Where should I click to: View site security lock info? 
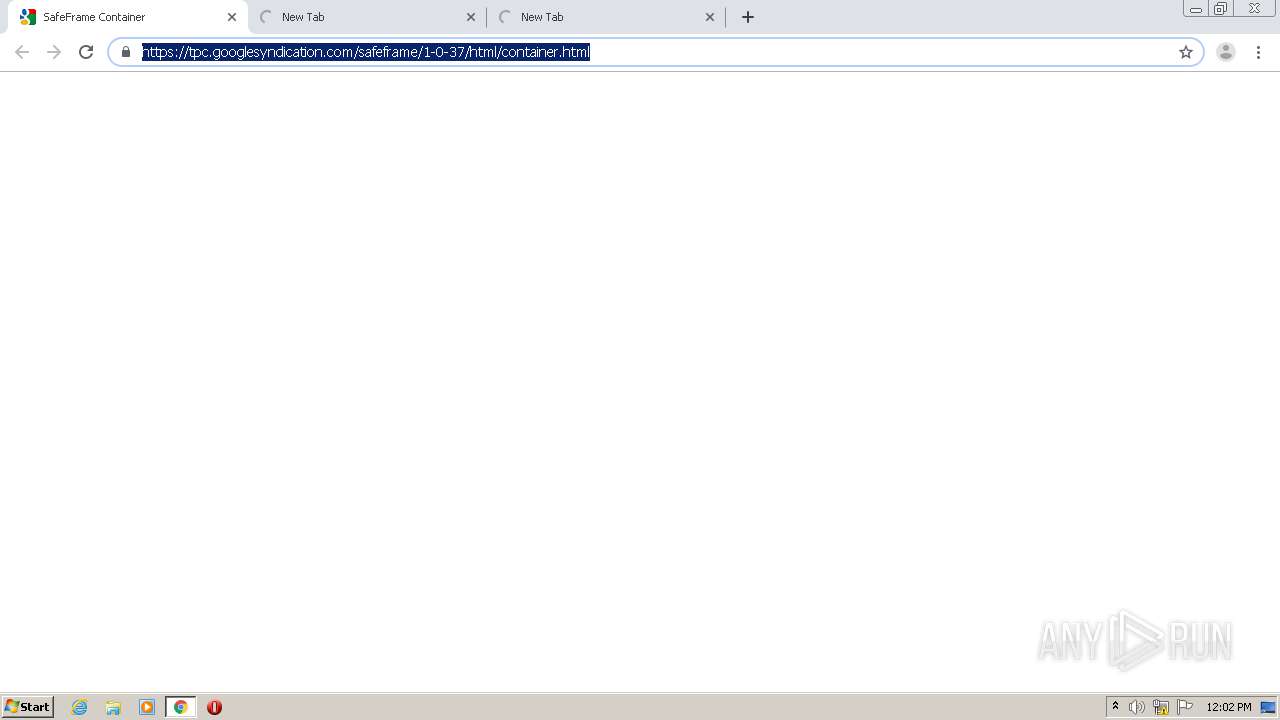coord(126,52)
